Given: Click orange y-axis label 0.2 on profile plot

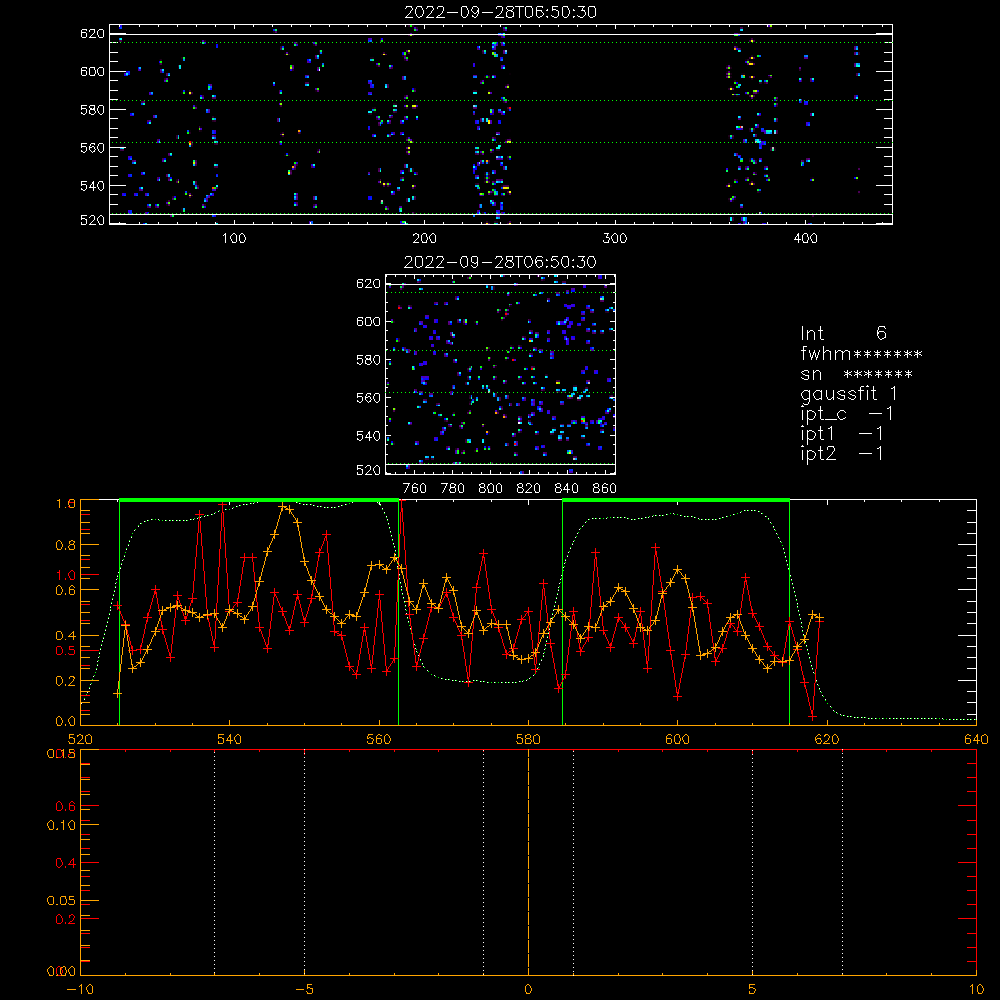Looking at the screenshot, I should coord(66,681).
